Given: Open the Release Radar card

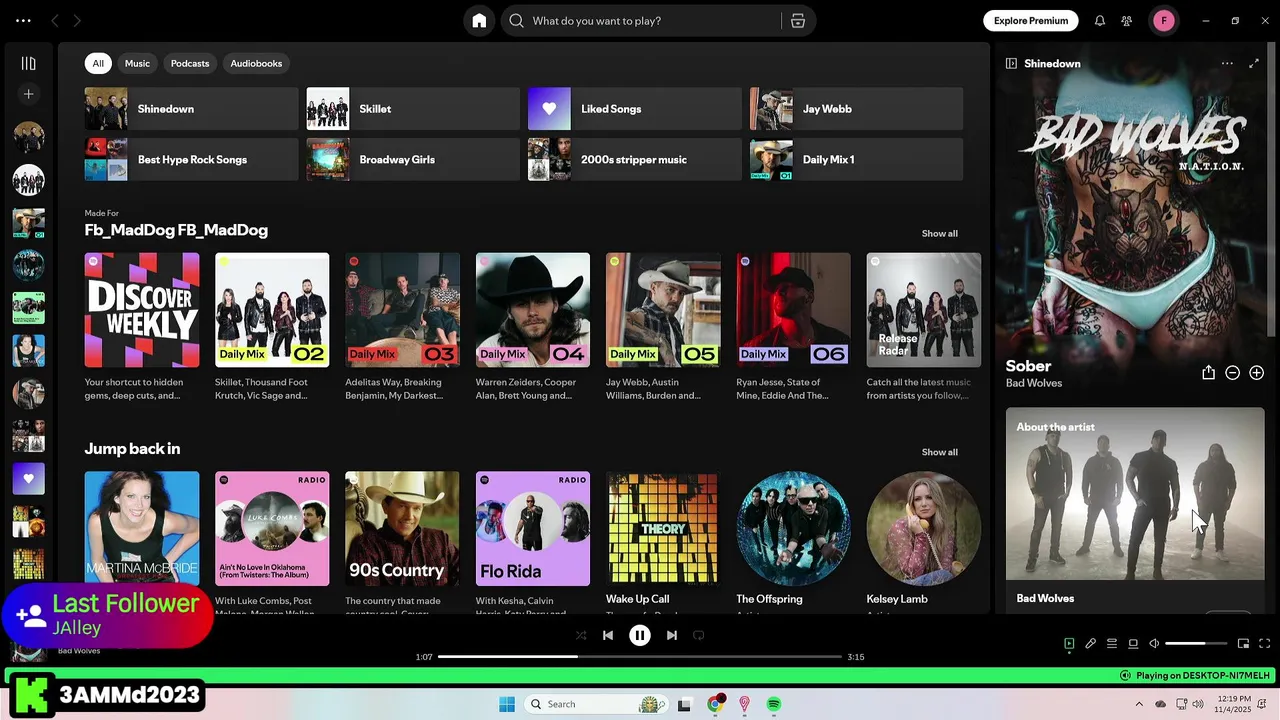Looking at the screenshot, I should (x=924, y=327).
